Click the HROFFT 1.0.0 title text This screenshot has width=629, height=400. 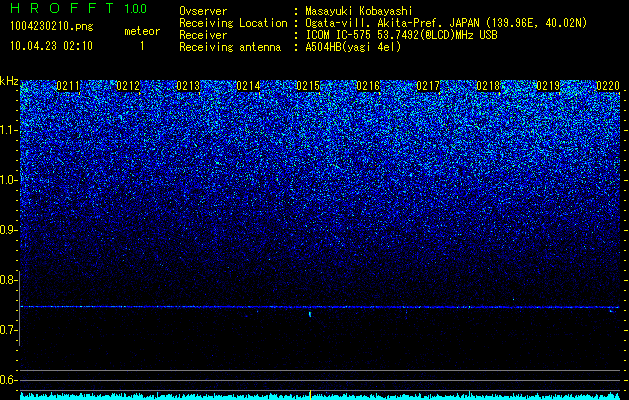(79, 8)
